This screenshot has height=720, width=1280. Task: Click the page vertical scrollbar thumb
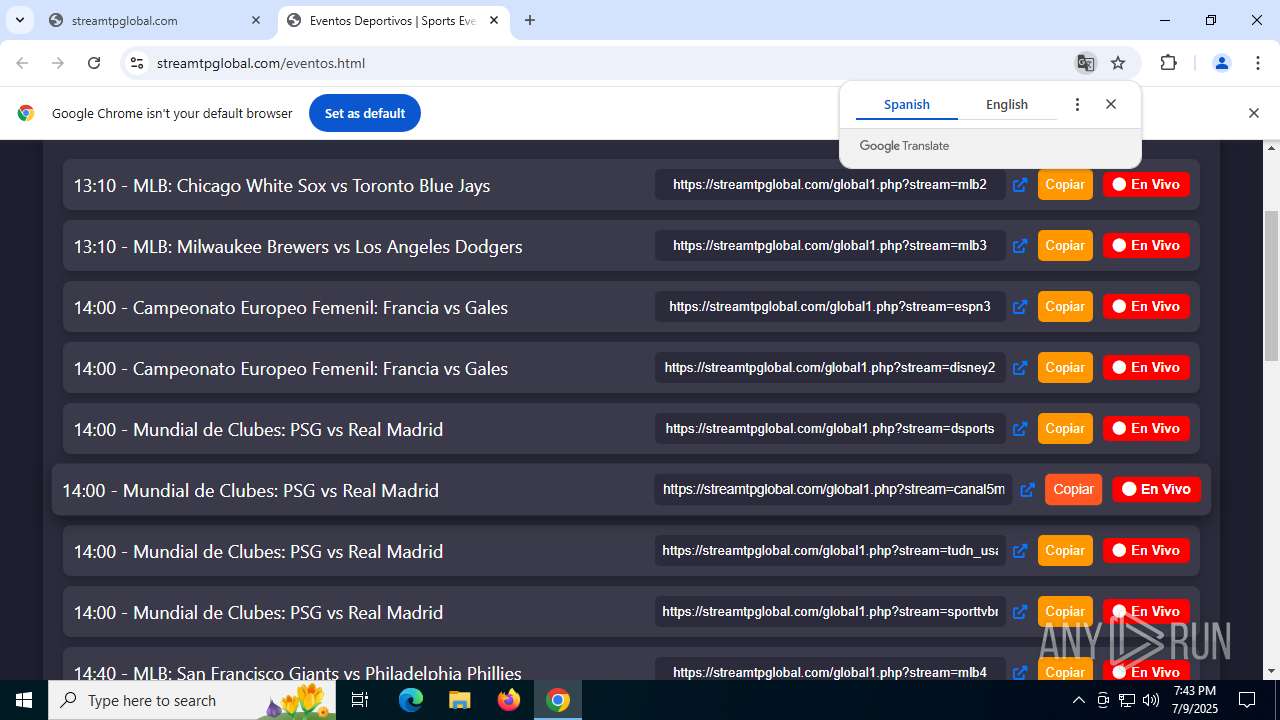coord(1272,285)
